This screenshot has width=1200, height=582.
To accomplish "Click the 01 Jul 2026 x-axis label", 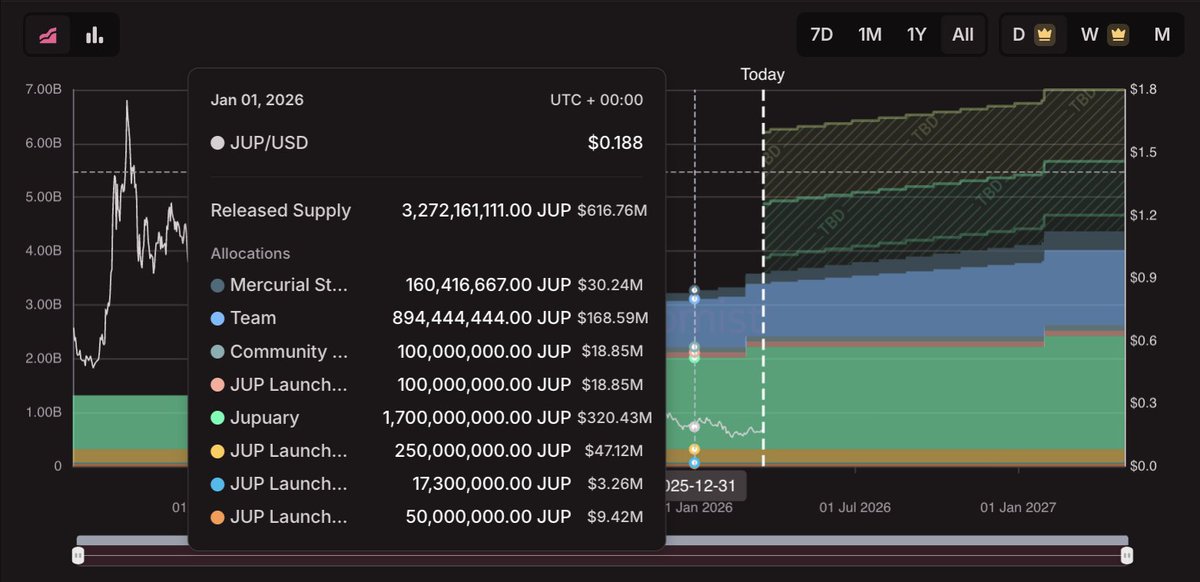I will (x=855, y=508).
